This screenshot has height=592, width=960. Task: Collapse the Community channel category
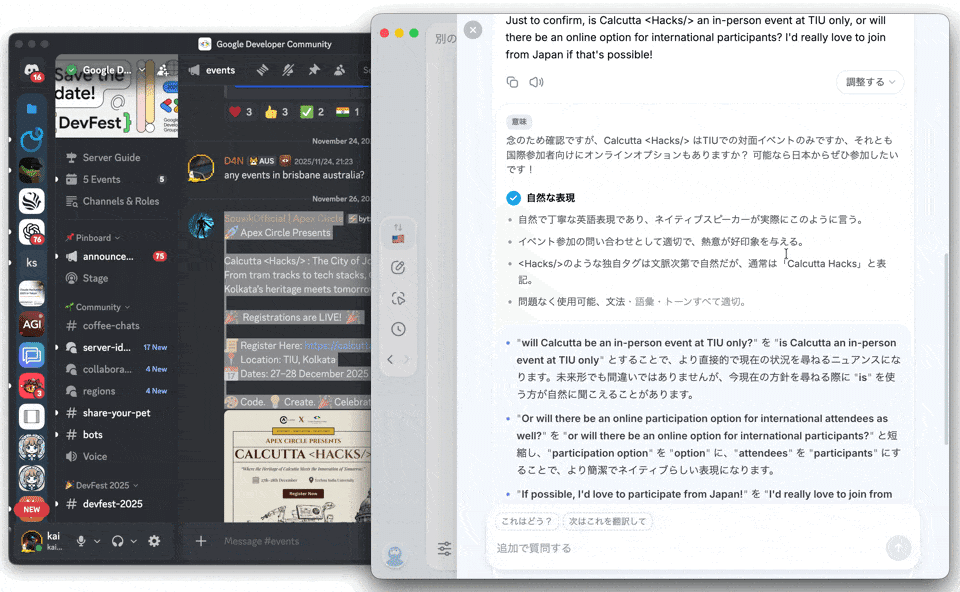98,307
